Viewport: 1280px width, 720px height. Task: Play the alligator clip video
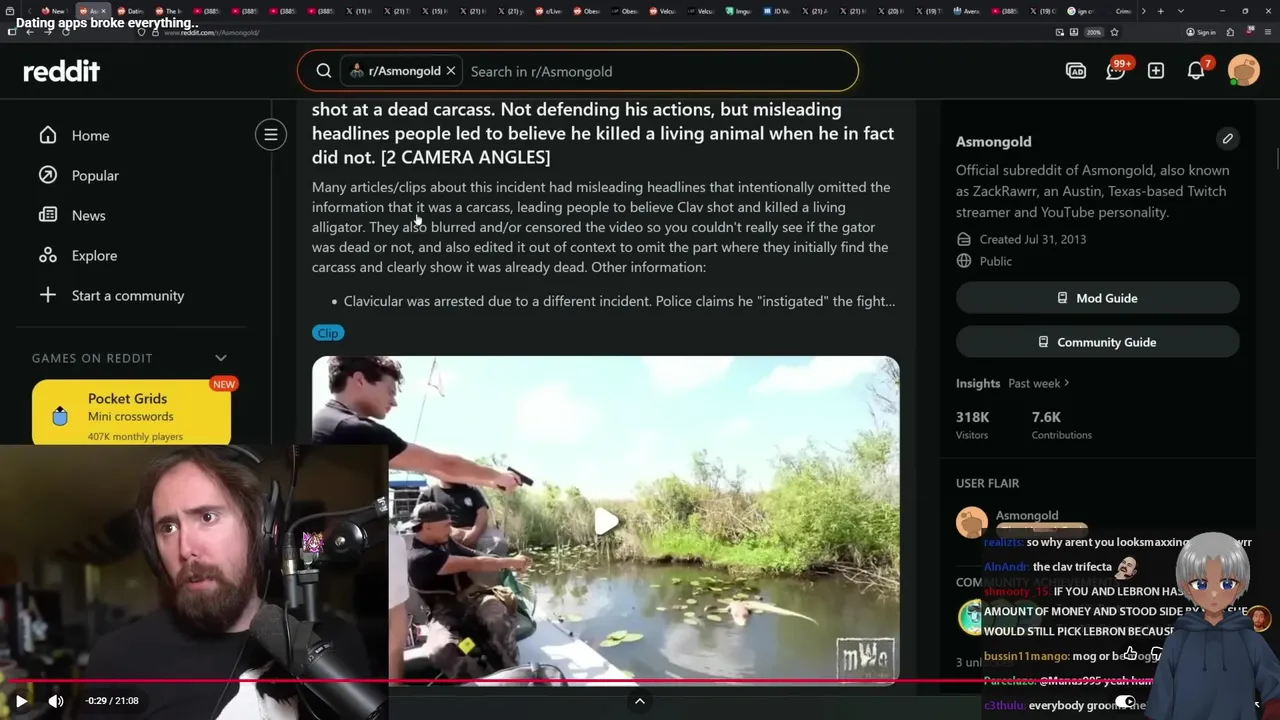[606, 521]
